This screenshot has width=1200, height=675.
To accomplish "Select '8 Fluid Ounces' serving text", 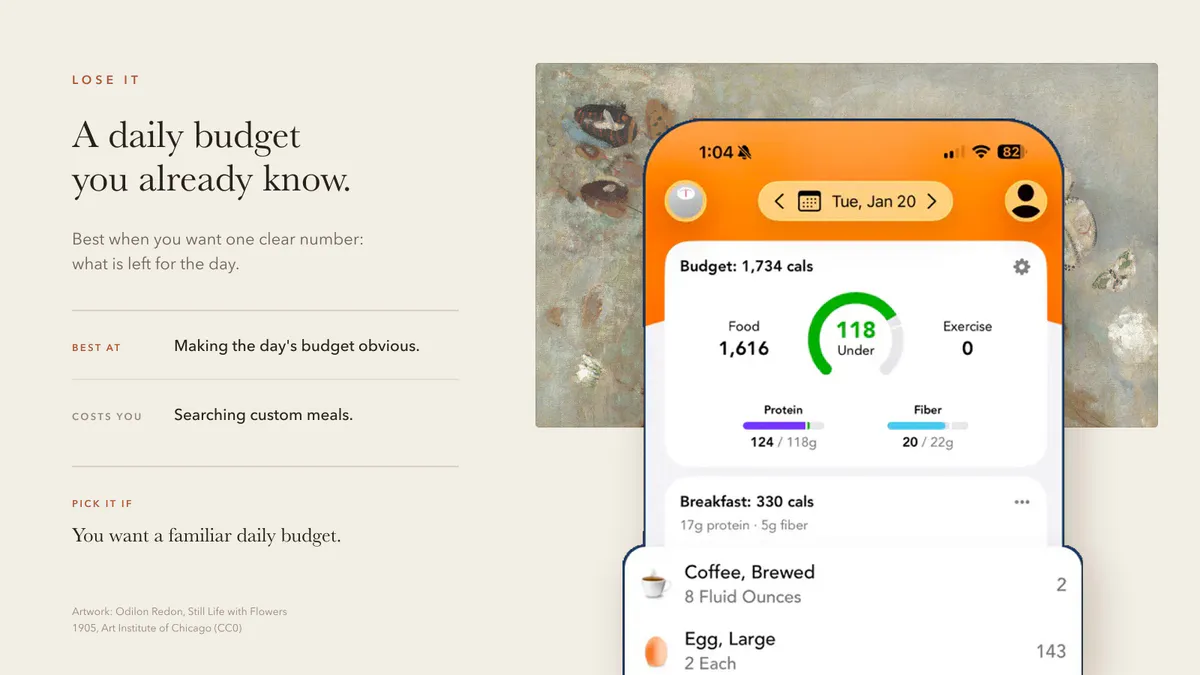I will (742, 597).
